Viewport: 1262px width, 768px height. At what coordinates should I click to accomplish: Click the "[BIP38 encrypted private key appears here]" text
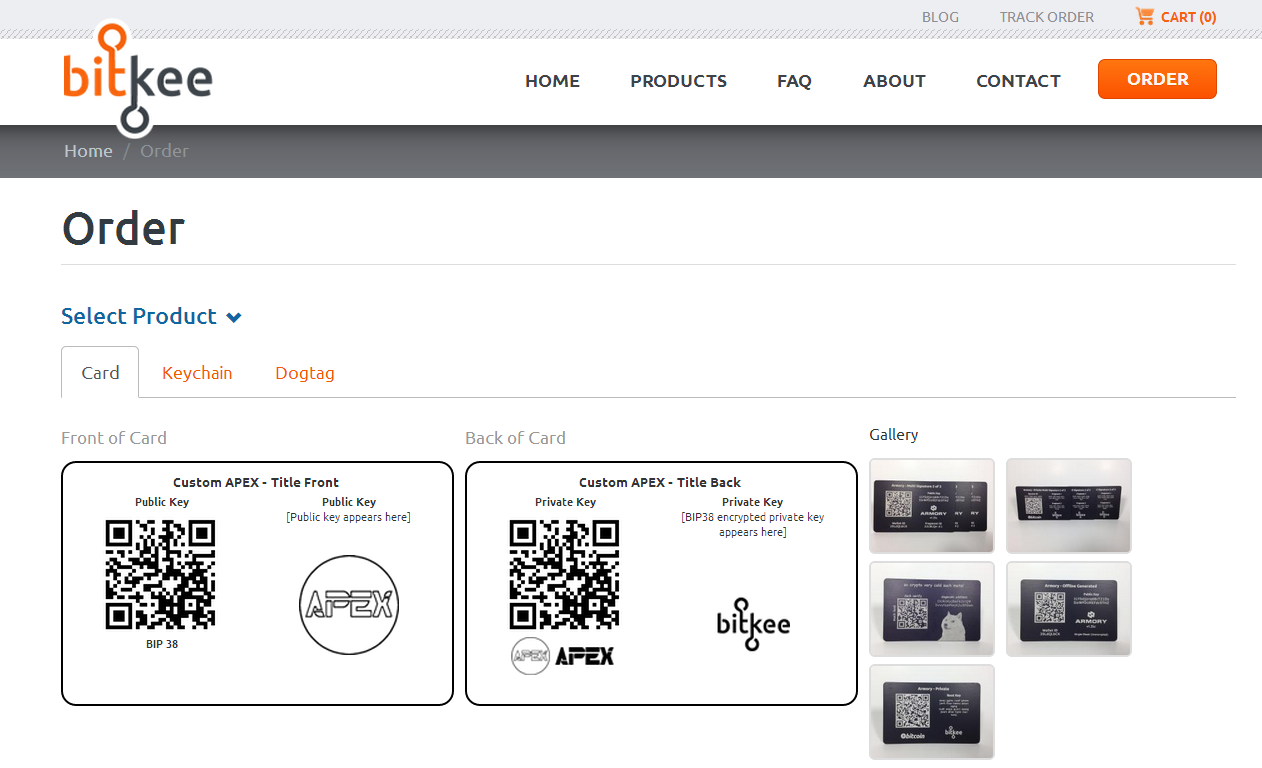pos(753,525)
